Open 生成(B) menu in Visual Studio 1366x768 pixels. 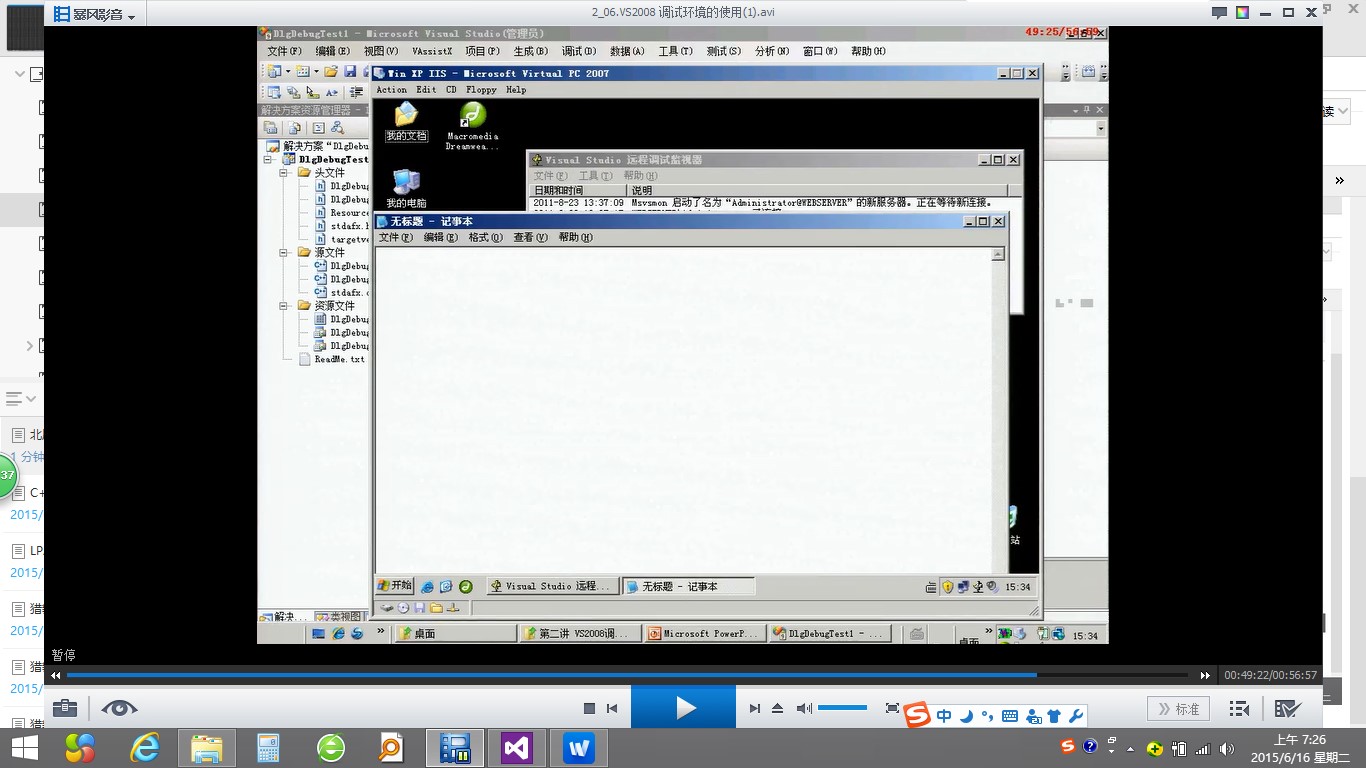pyautogui.click(x=531, y=51)
